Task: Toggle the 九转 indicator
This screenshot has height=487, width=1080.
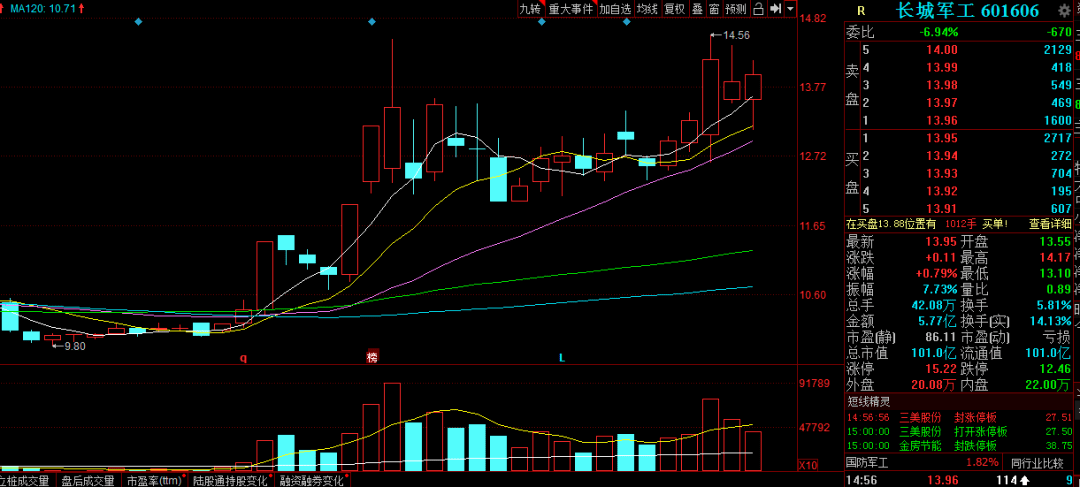Action: [530, 9]
